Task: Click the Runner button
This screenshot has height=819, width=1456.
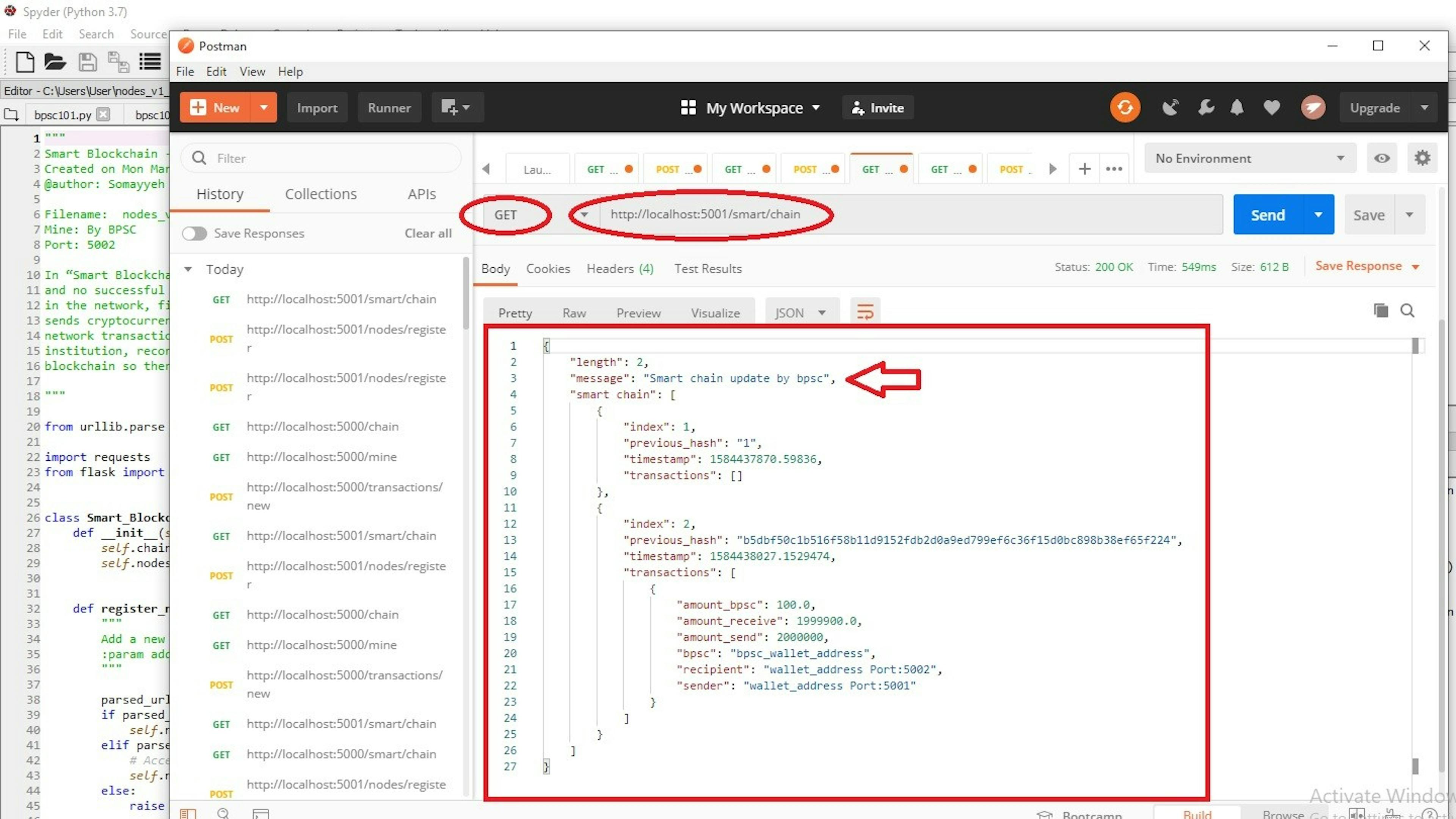Action: (x=389, y=107)
